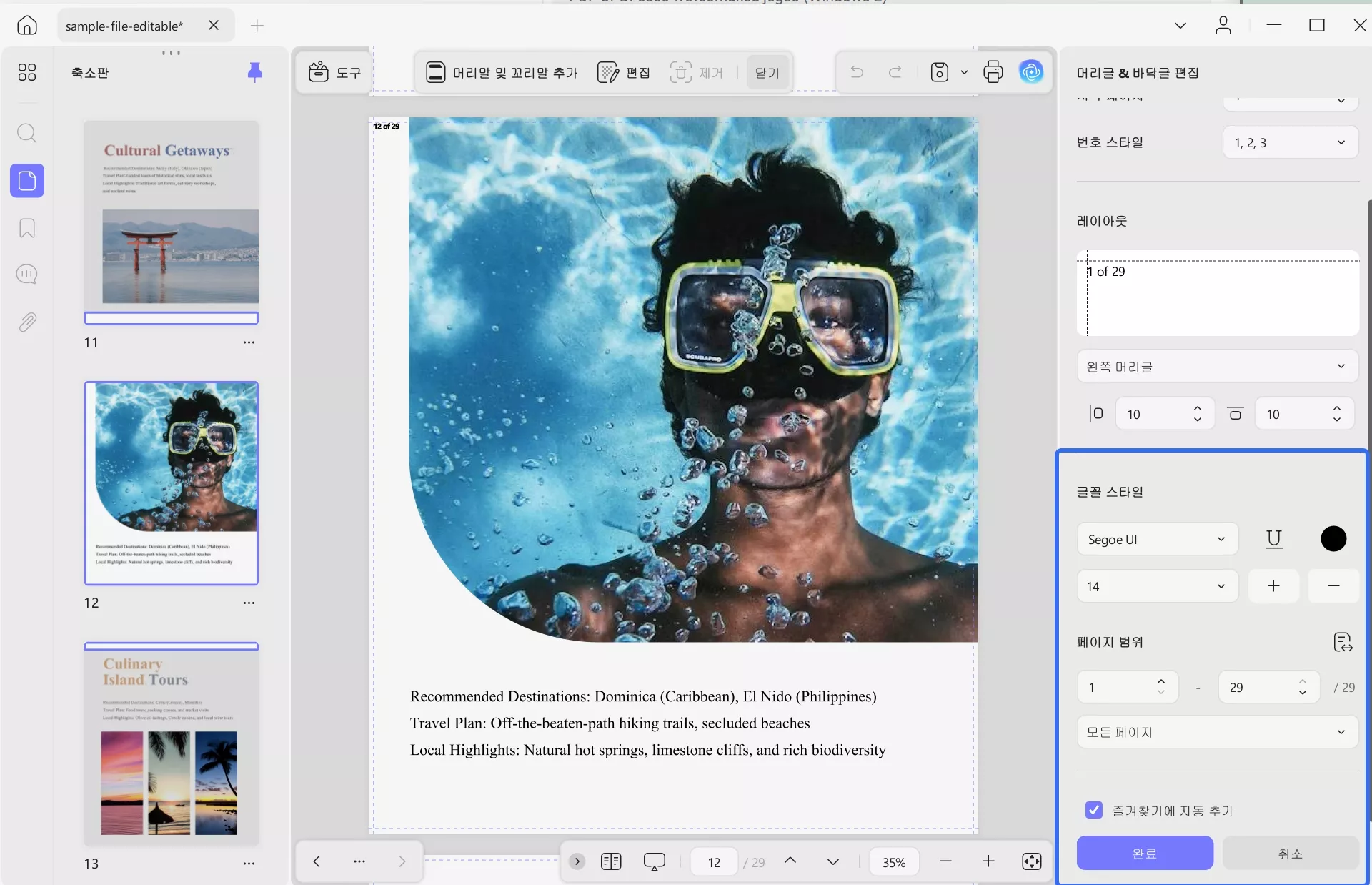The image size is (1372, 885).
Task: Click 머리말 및 꼬리말 추가 button
Action: click(x=502, y=72)
